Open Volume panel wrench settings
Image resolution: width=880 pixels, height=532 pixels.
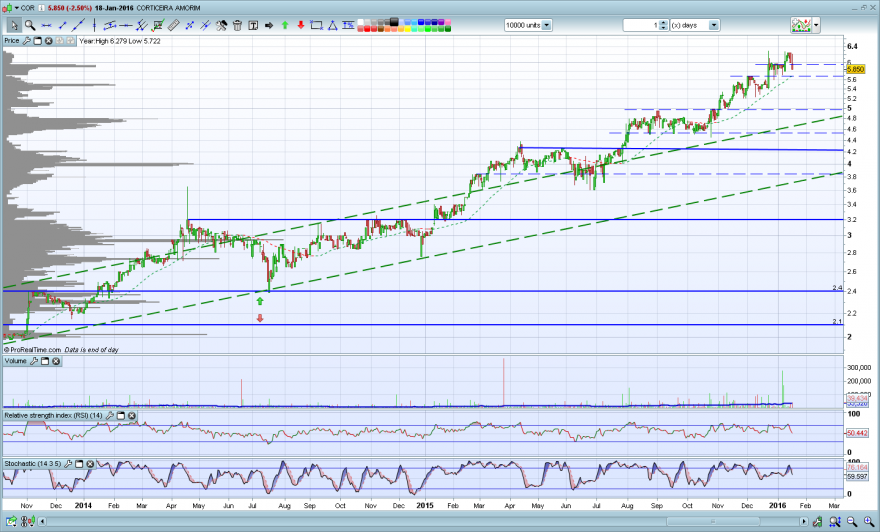(x=34, y=361)
